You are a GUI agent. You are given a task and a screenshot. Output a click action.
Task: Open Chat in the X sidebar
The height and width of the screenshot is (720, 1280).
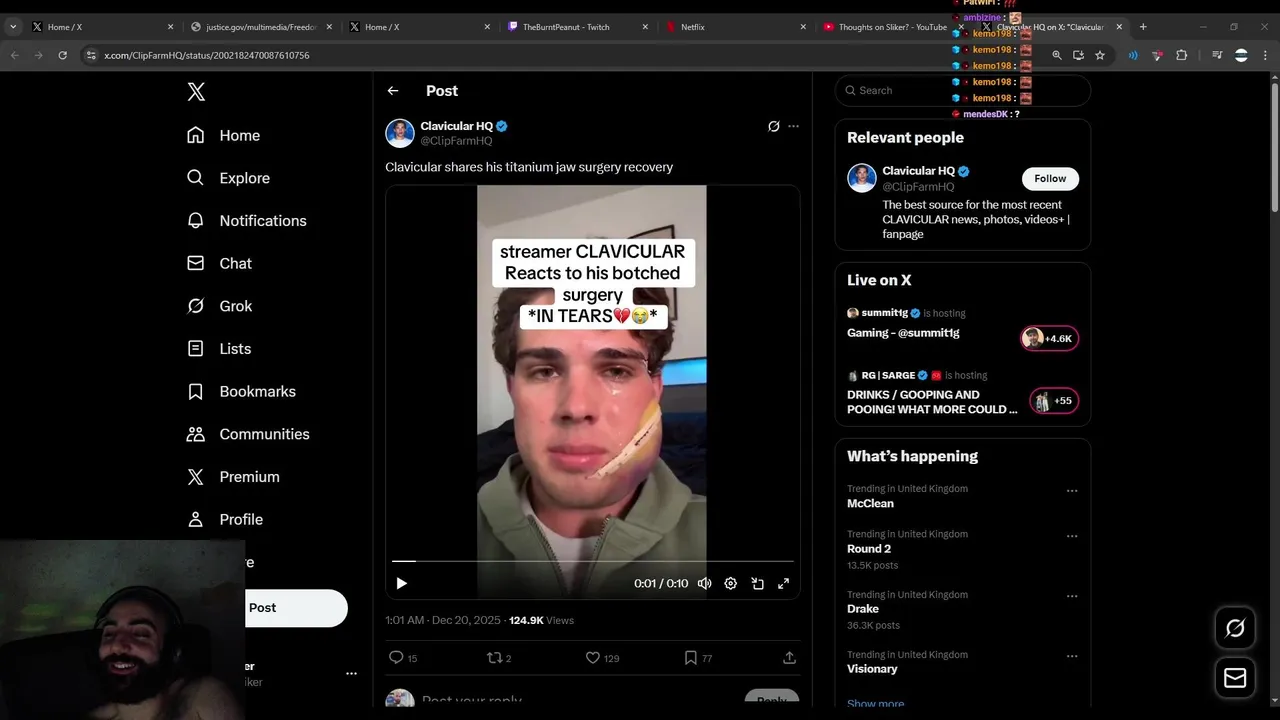tap(220, 263)
